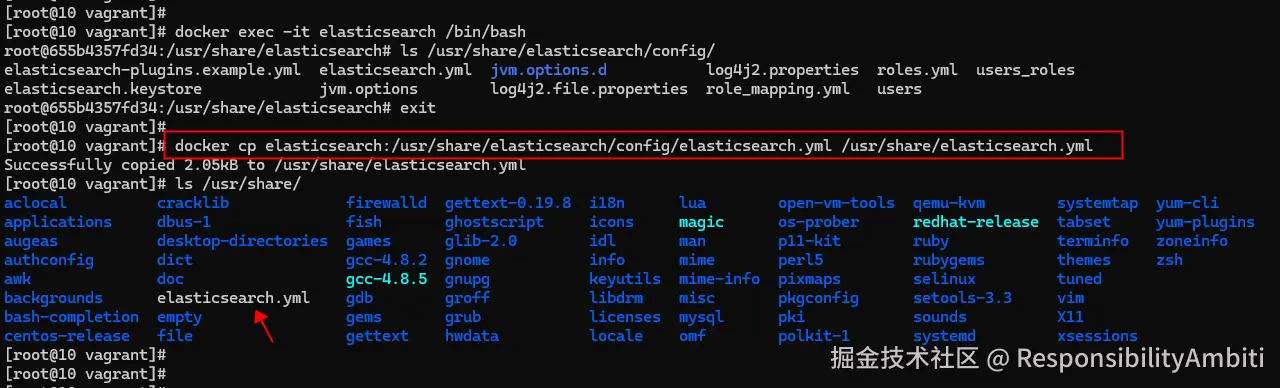This screenshot has width=1280, height=388.
Task: Select the 'bash-completion' directory entry
Action: click(x=71, y=317)
